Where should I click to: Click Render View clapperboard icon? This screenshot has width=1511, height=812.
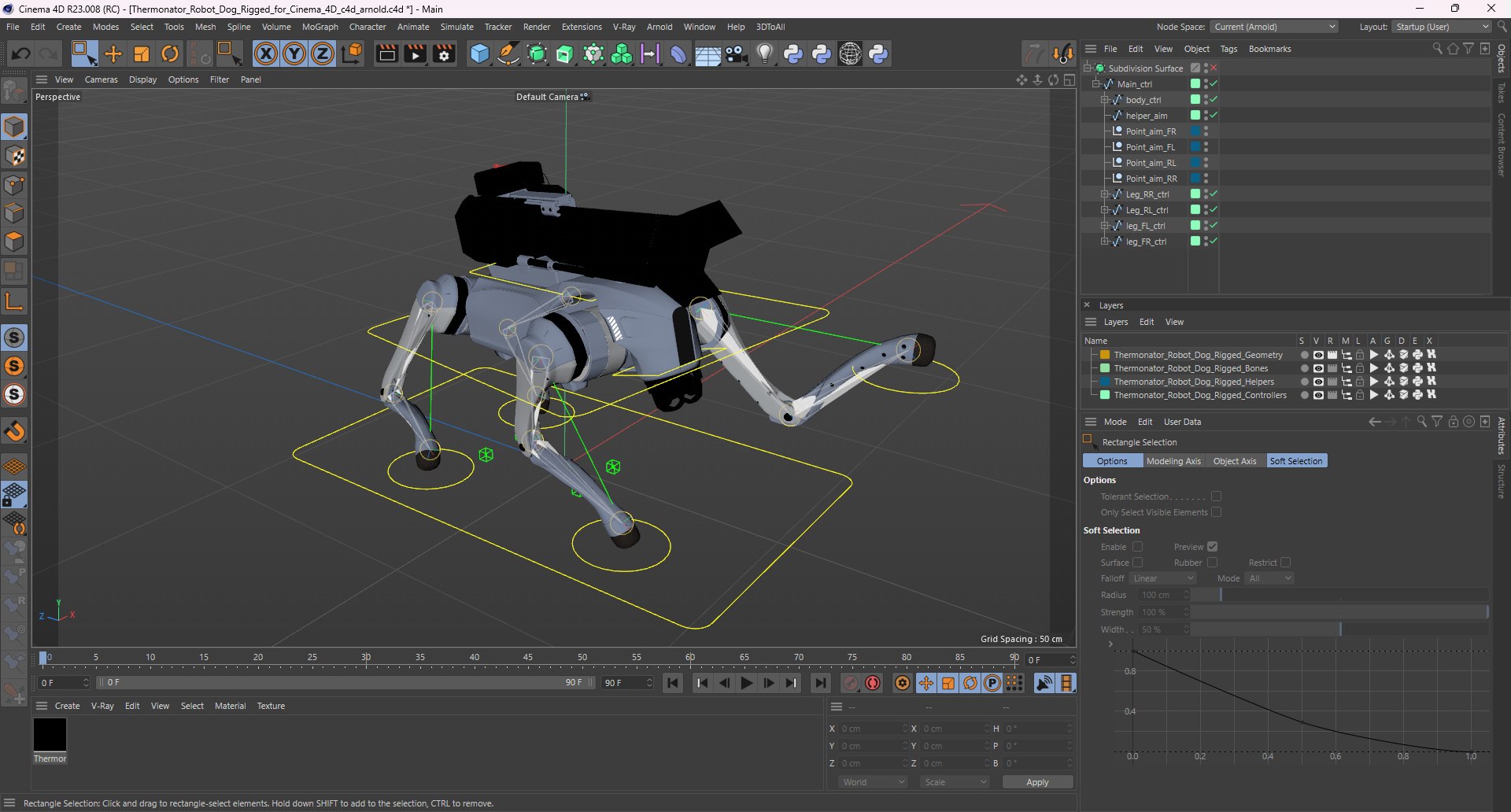pos(386,54)
